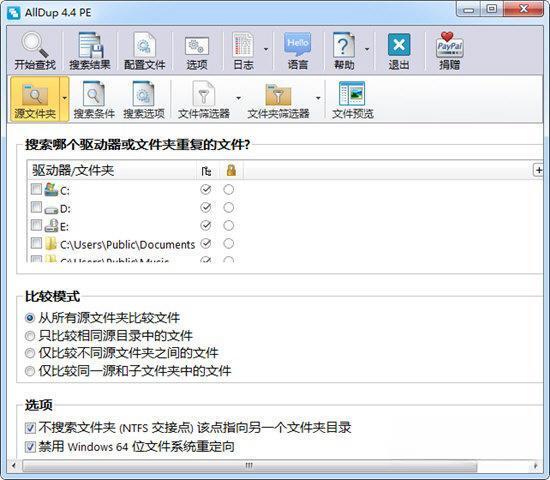Click the 语言 Hello speech bubble icon
The width and height of the screenshot is (550, 480).
(297, 45)
